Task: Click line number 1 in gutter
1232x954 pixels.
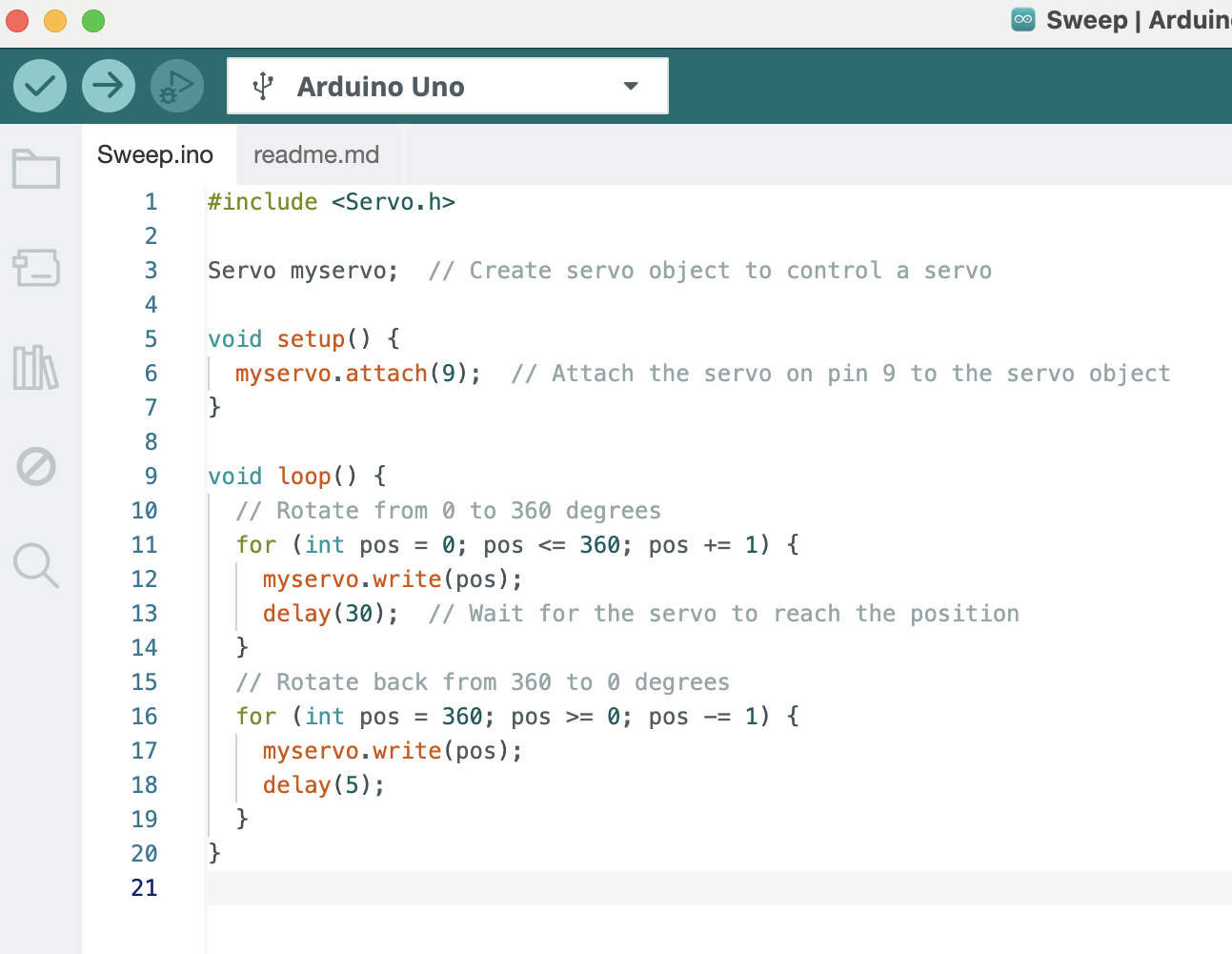Action: click(151, 202)
